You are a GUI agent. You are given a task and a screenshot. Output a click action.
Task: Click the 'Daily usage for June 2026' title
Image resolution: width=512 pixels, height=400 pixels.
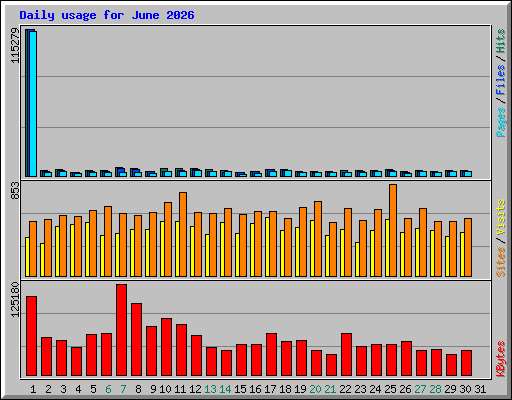tap(107, 15)
